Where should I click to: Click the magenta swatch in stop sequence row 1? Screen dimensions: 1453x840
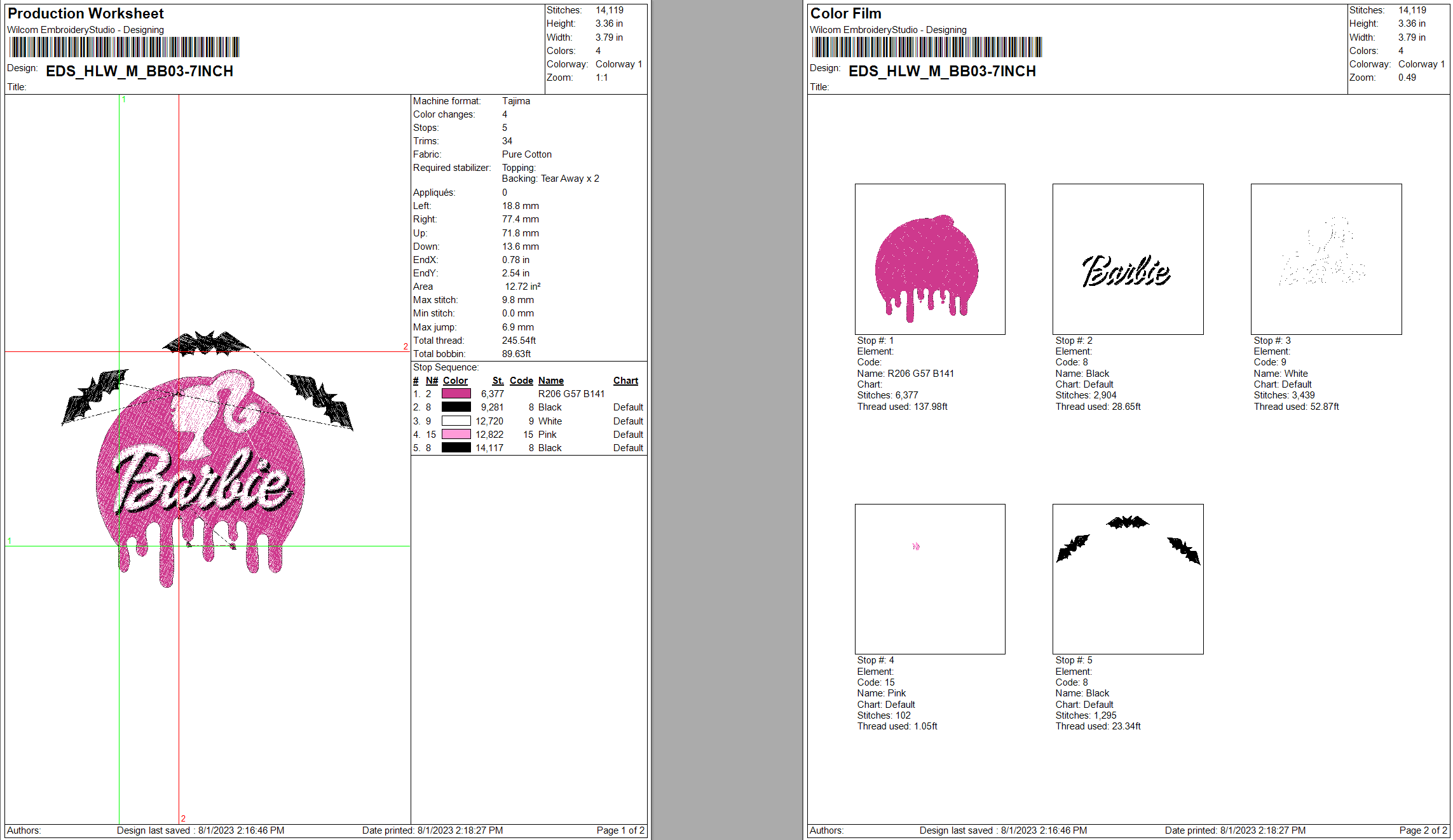(456, 394)
